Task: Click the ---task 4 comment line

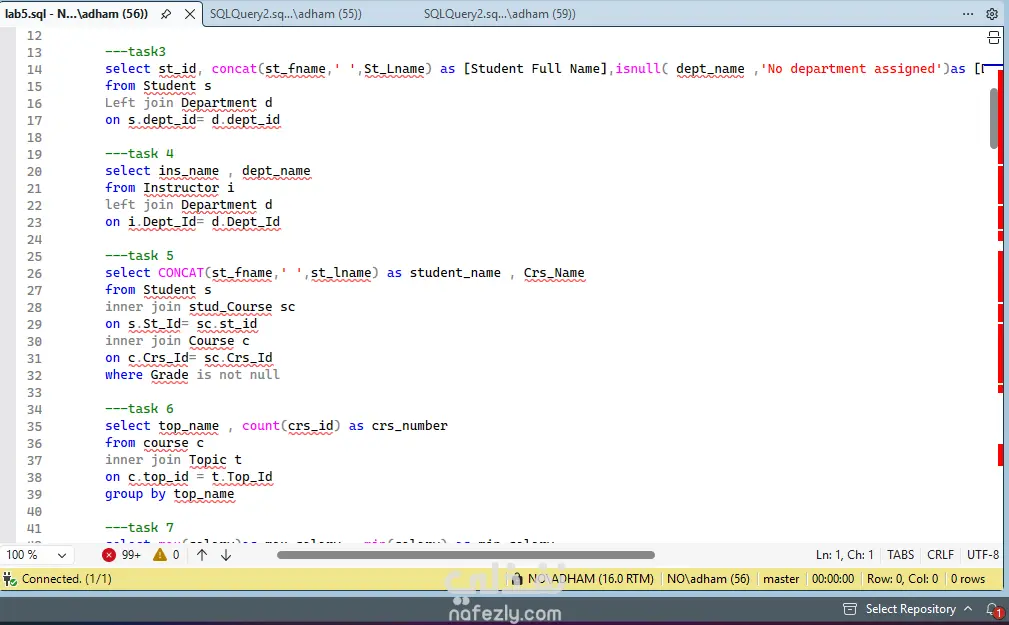Action: [139, 154]
